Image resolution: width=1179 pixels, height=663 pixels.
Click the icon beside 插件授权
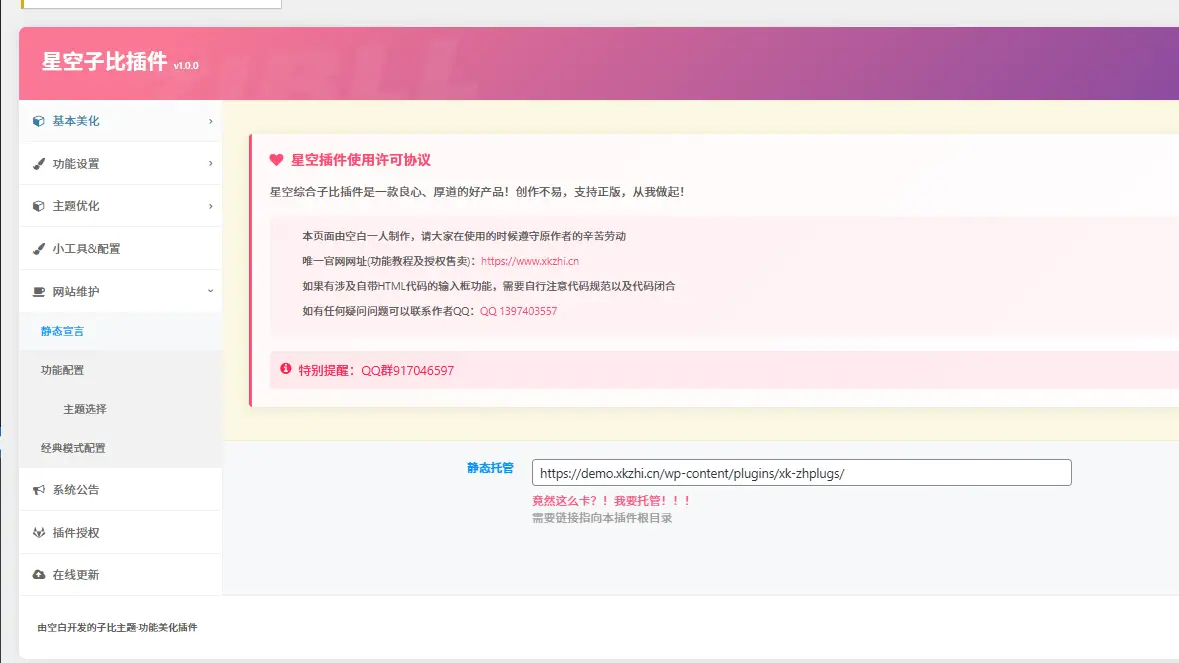click(x=39, y=533)
